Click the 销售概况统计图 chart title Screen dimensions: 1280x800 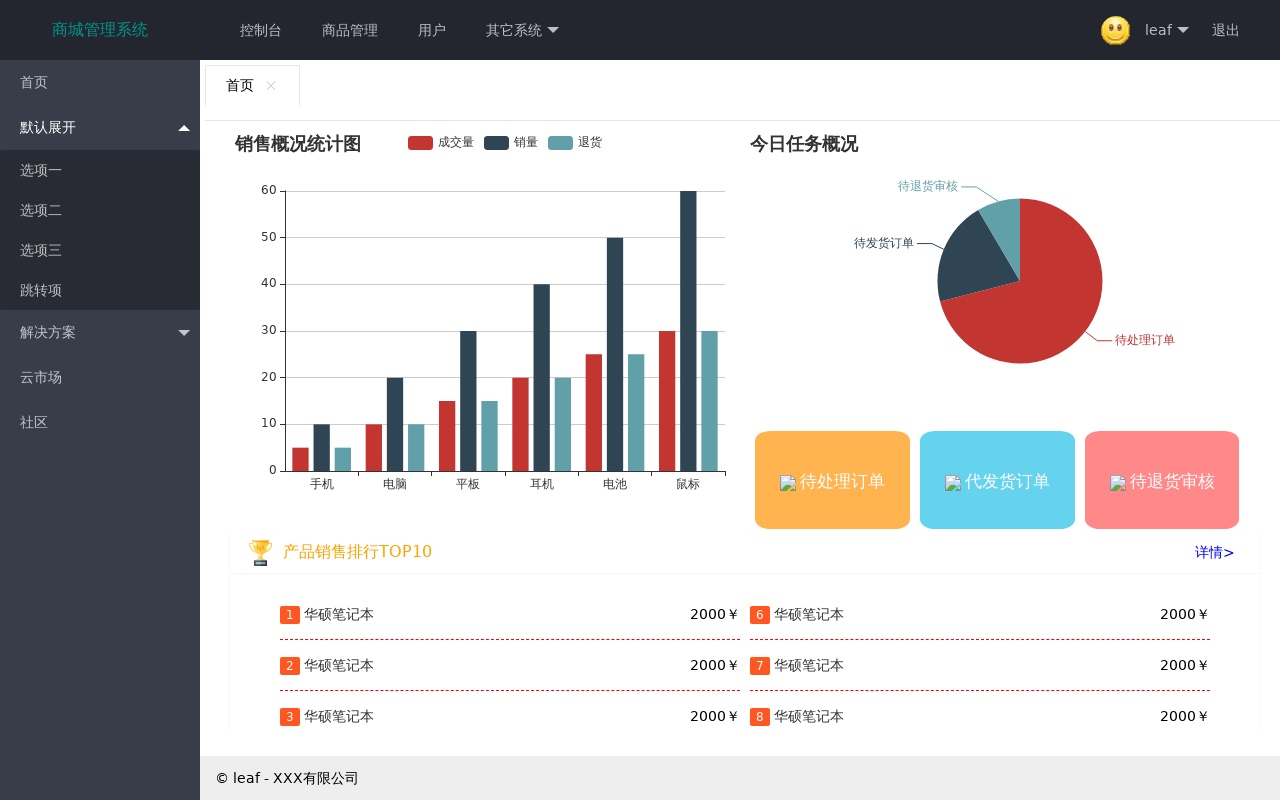click(x=298, y=144)
